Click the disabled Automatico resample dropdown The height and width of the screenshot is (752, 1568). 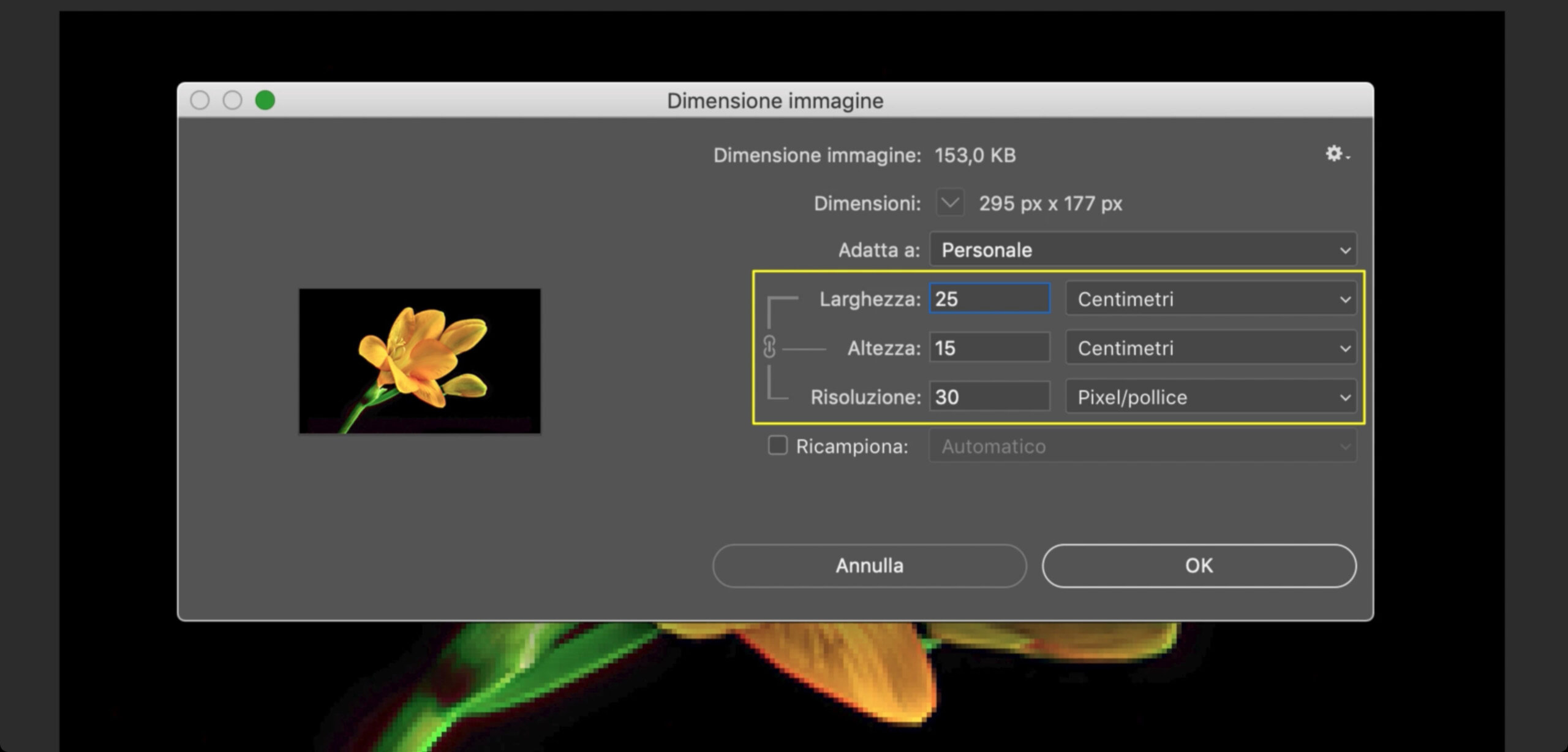[1143, 446]
